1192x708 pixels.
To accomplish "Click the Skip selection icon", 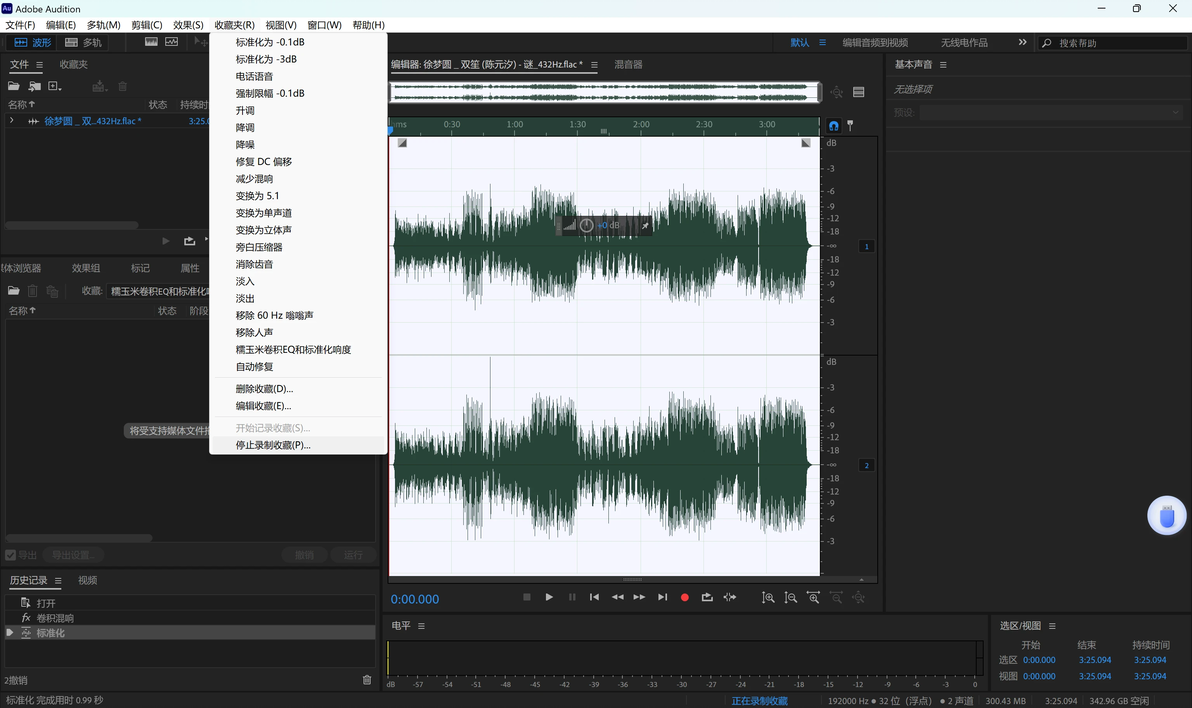I will pos(730,597).
